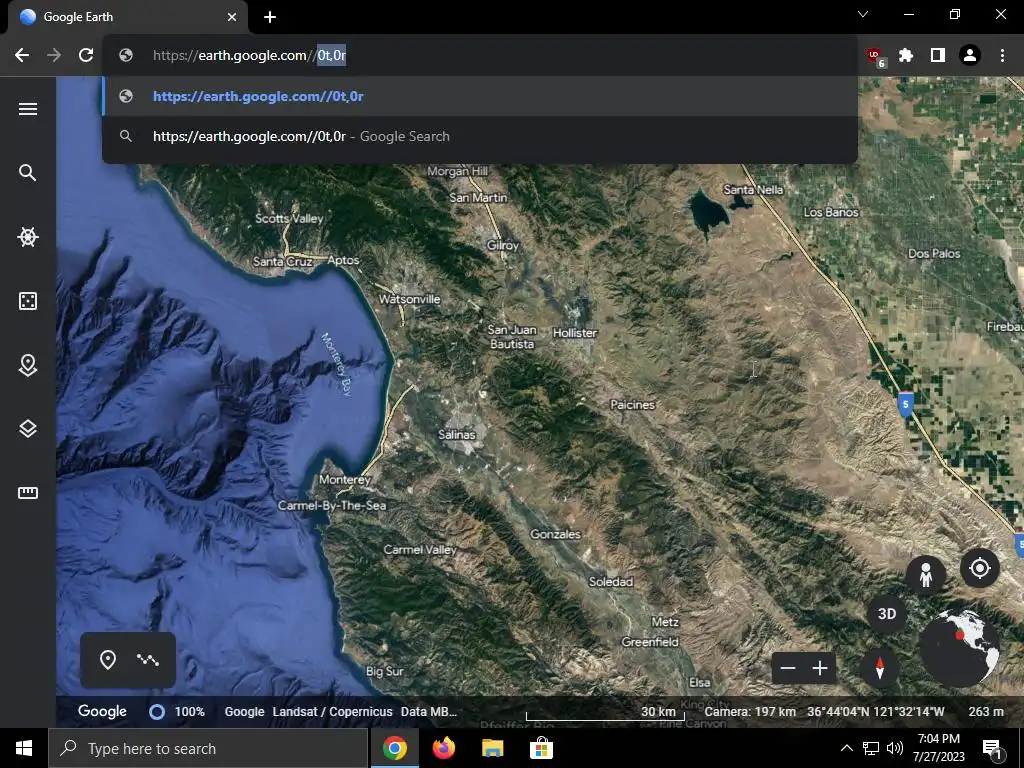1024x768 pixels.
Task: Open uBlock Origin extension icon
Action: pyautogui.click(x=875, y=56)
